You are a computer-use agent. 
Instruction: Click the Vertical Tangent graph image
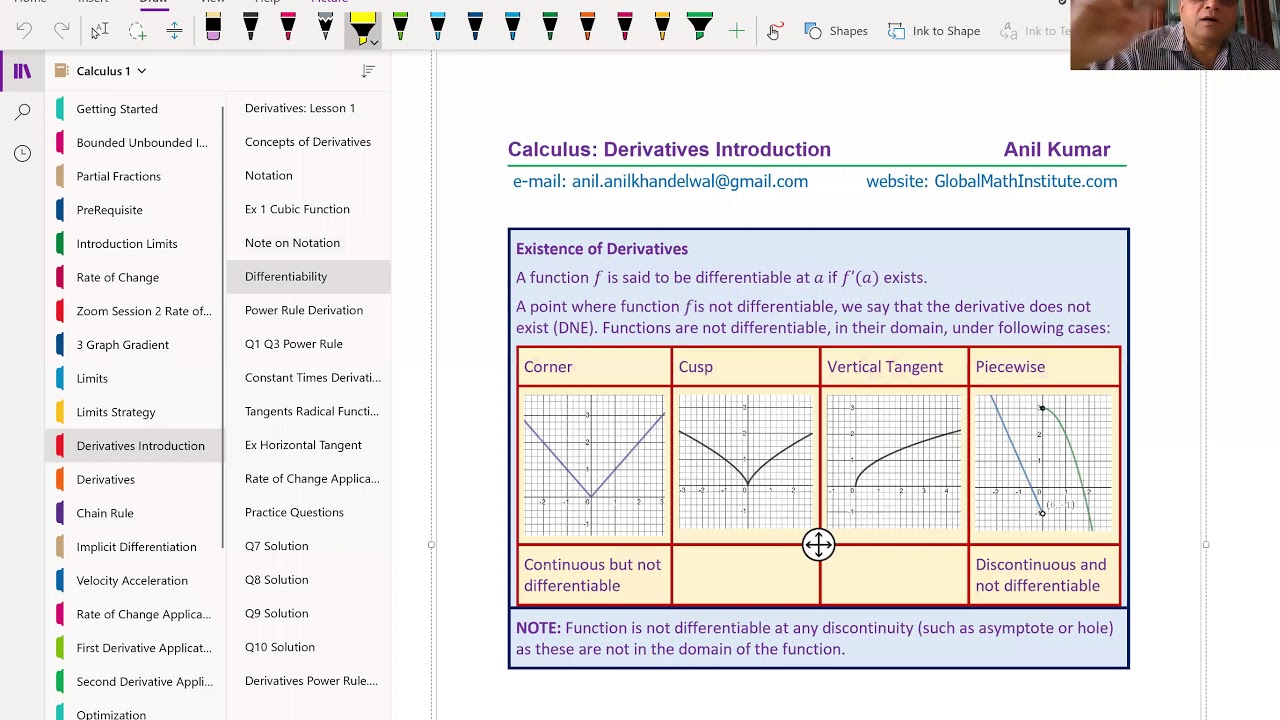pos(894,461)
